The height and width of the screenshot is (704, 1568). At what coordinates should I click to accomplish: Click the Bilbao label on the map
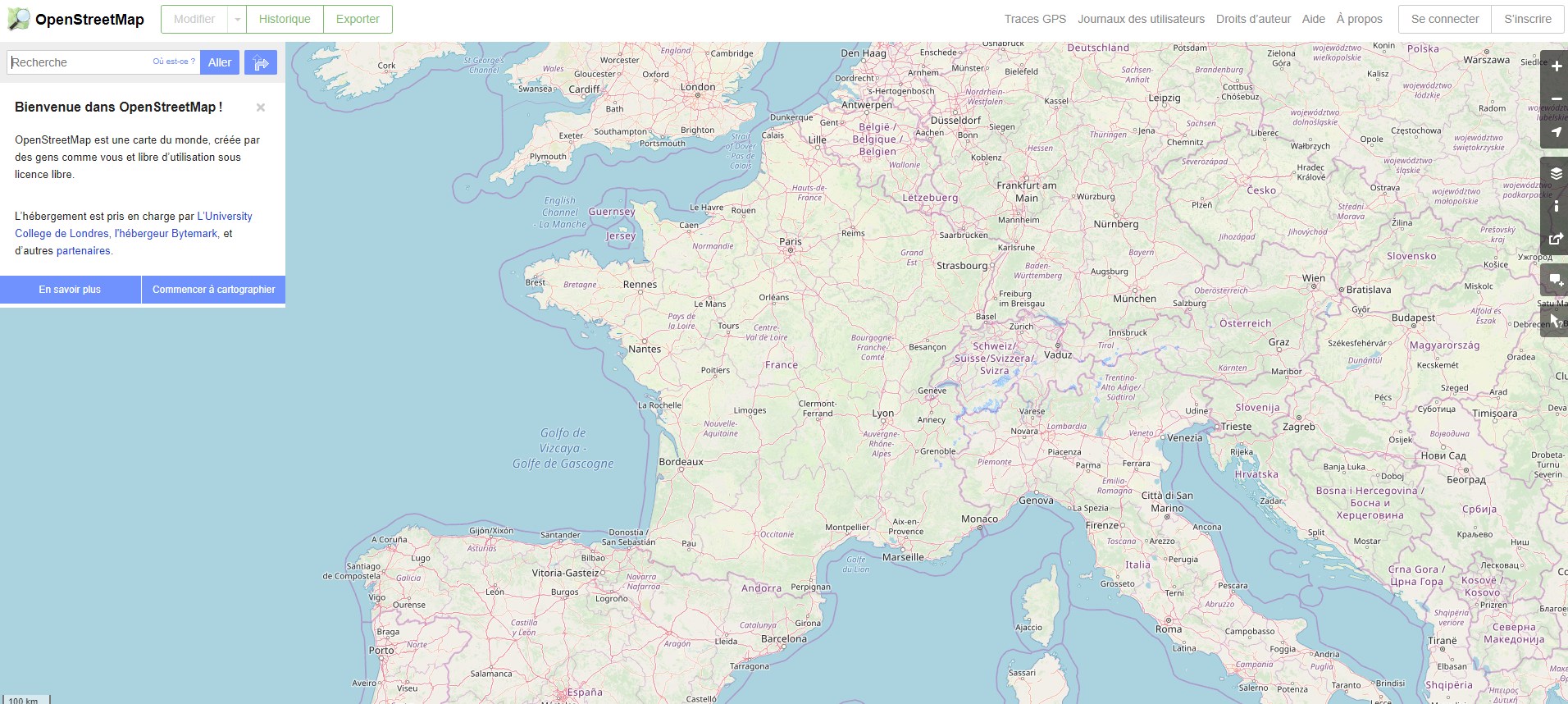(593, 558)
